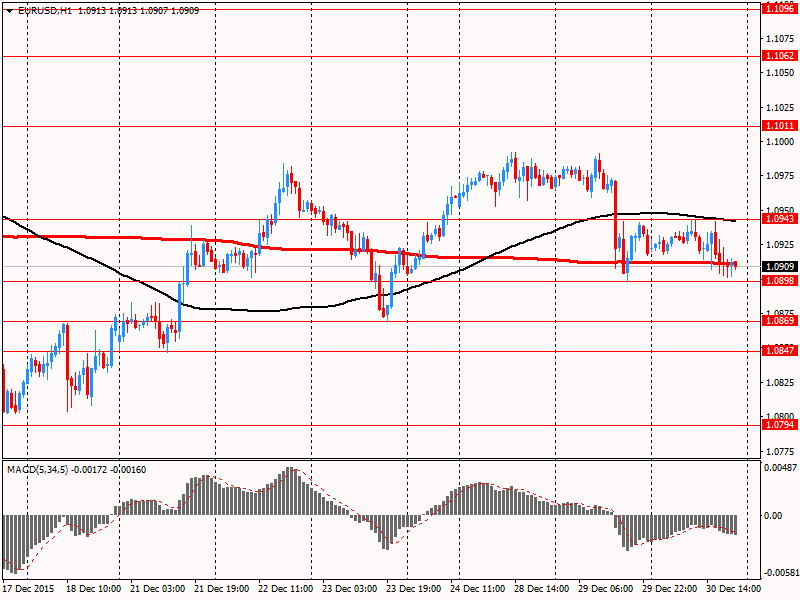
Task: Select the 1.0869 support level label
Action: [x=780, y=320]
